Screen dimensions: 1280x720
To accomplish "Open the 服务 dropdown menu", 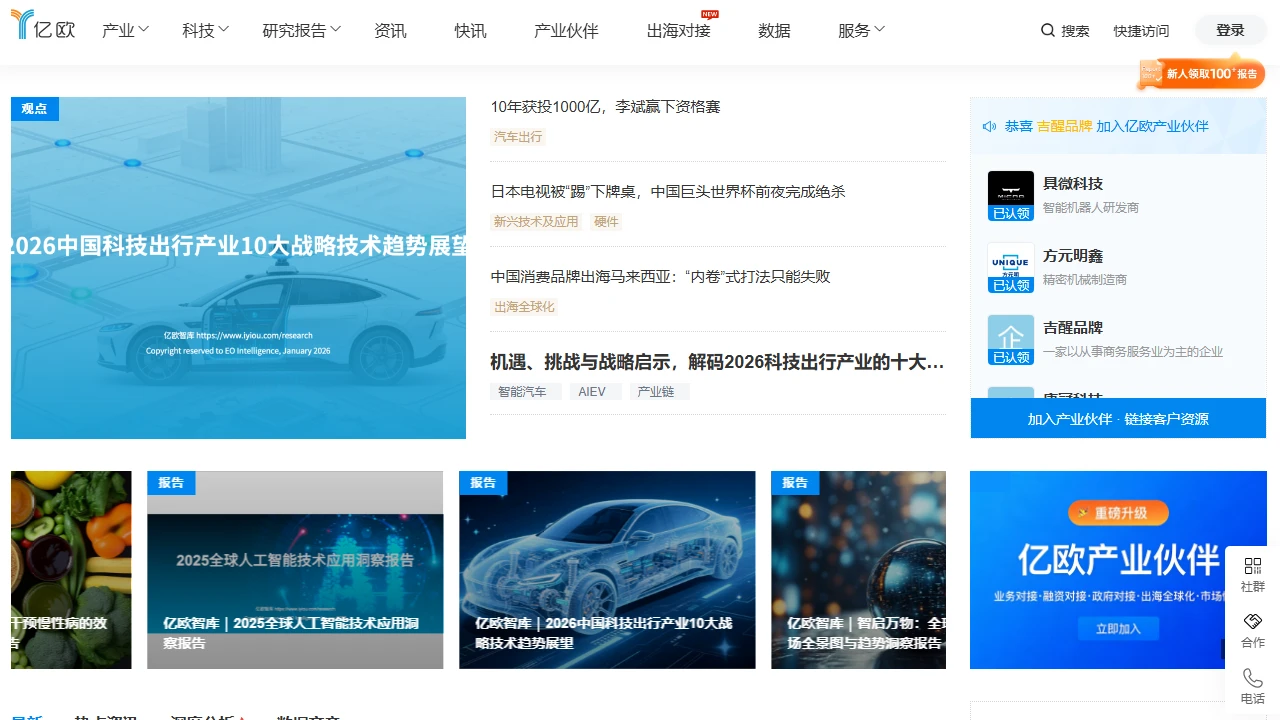I will [861, 30].
